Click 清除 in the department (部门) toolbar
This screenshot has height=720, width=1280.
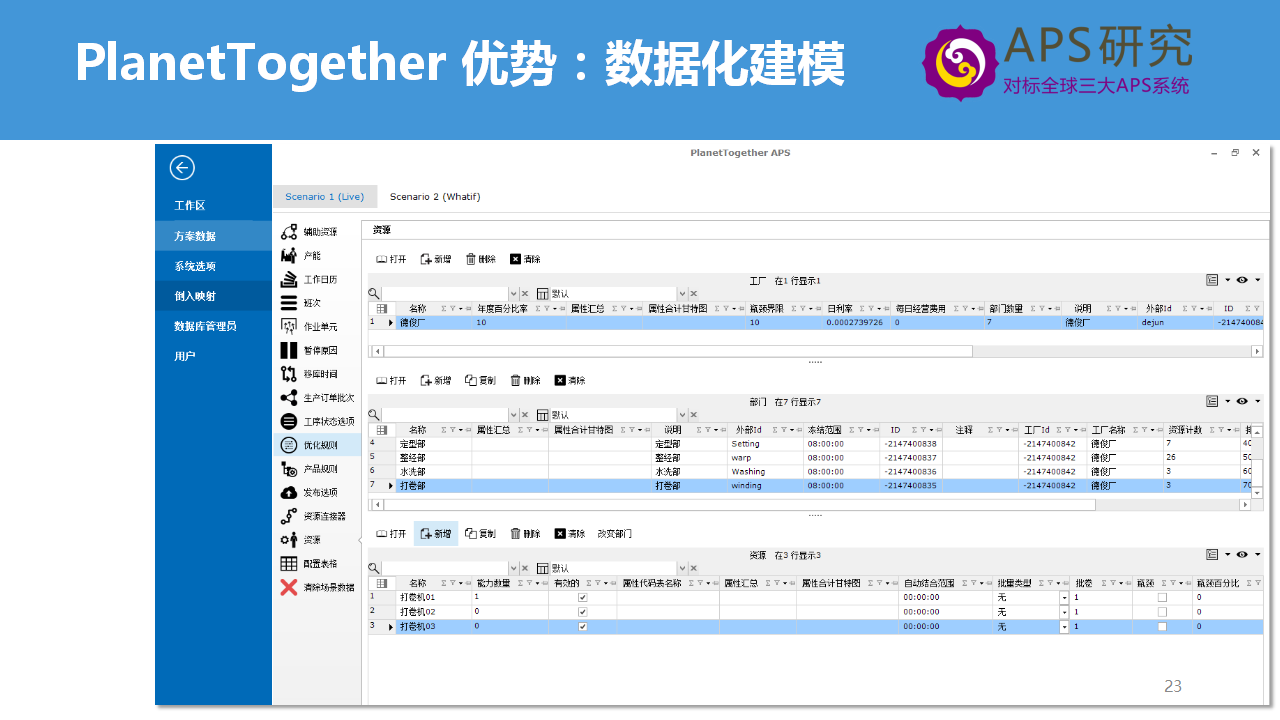[x=570, y=380]
